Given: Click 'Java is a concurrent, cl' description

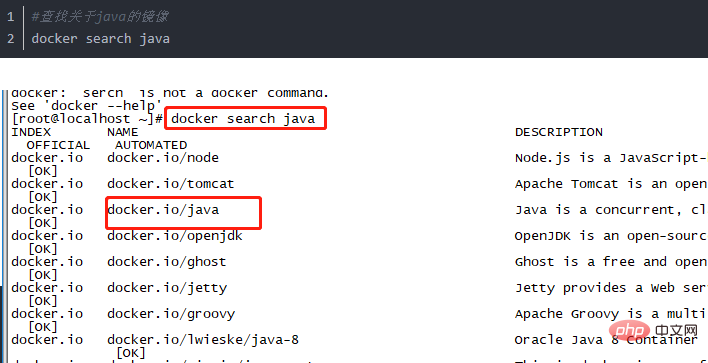Looking at the screenshot, I should click(x=611, y=210).
